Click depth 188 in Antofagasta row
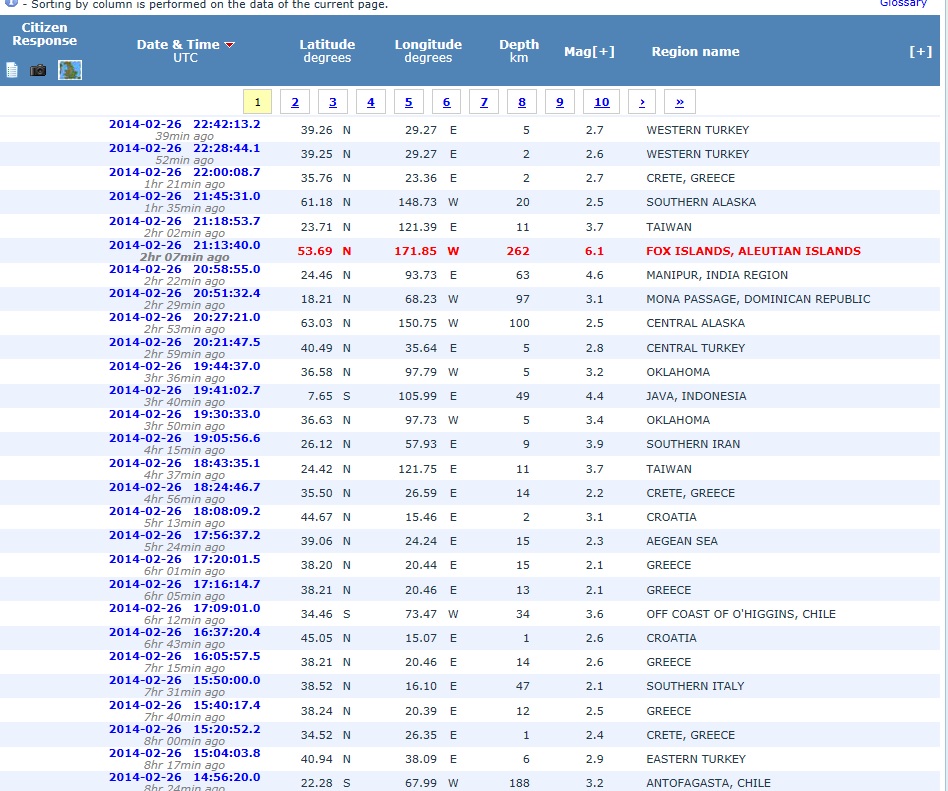 pyautogui.click(x=519, y=783)
